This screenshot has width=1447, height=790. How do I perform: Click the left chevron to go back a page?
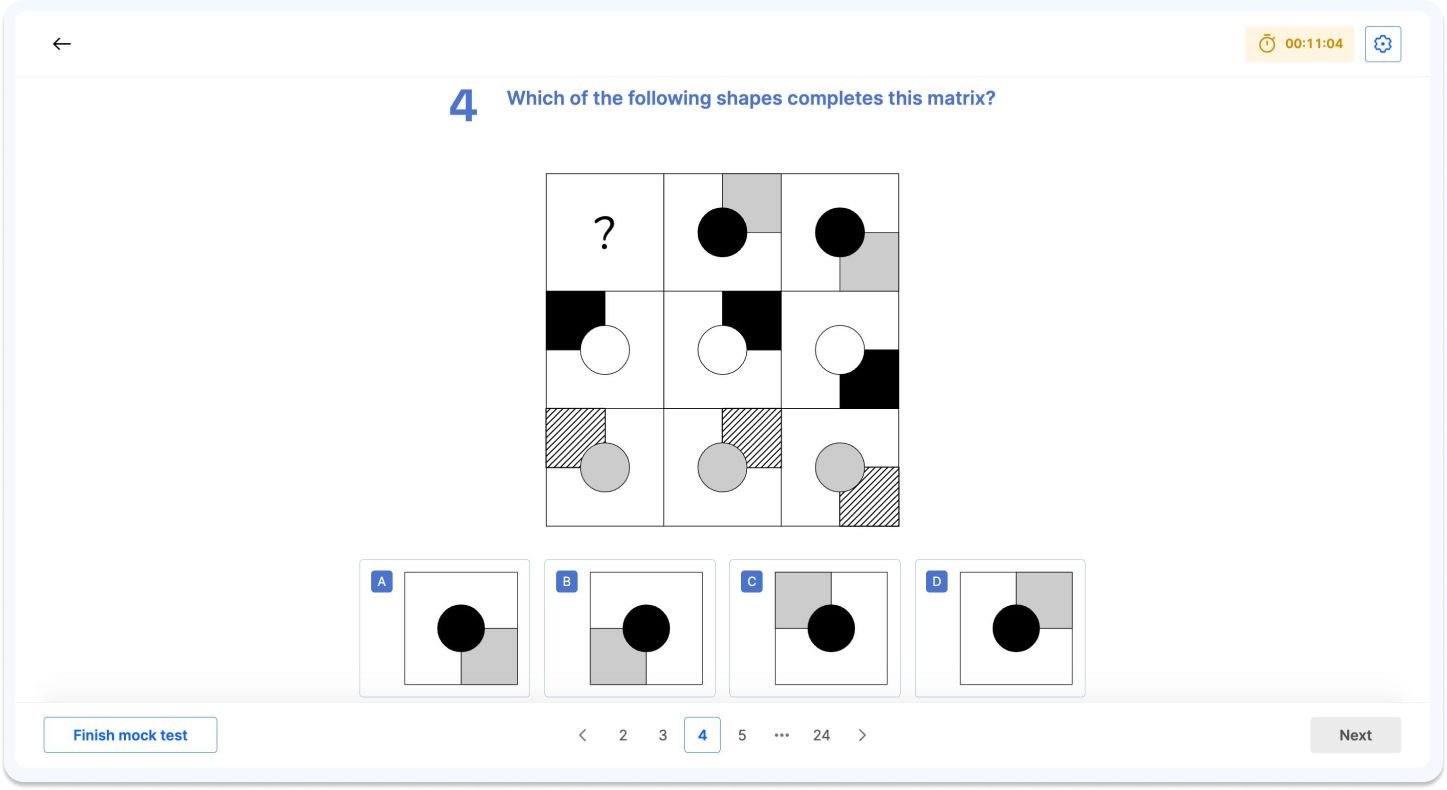(583, 735)
